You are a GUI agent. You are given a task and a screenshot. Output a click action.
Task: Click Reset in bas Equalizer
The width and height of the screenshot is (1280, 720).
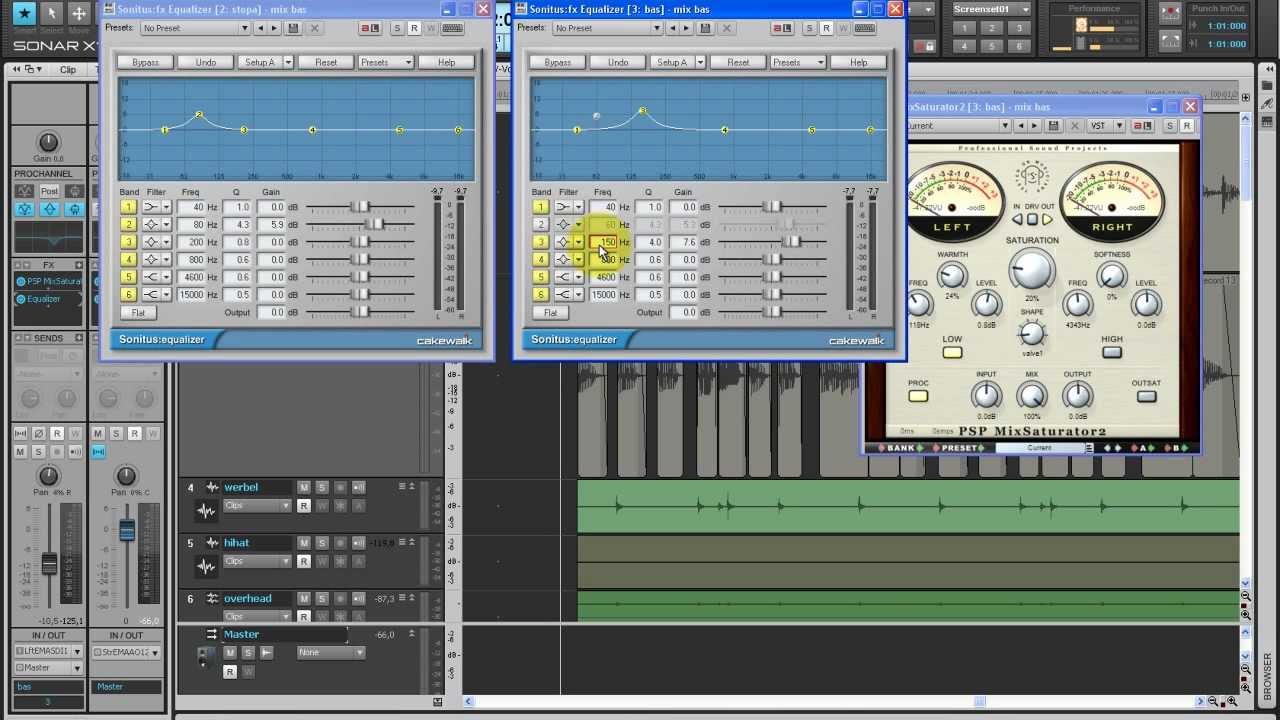coord(738,62)
